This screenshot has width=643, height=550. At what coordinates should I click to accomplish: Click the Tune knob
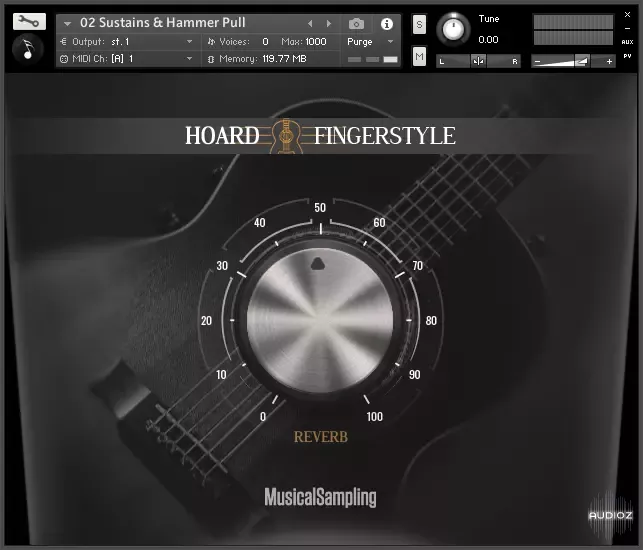453,29
